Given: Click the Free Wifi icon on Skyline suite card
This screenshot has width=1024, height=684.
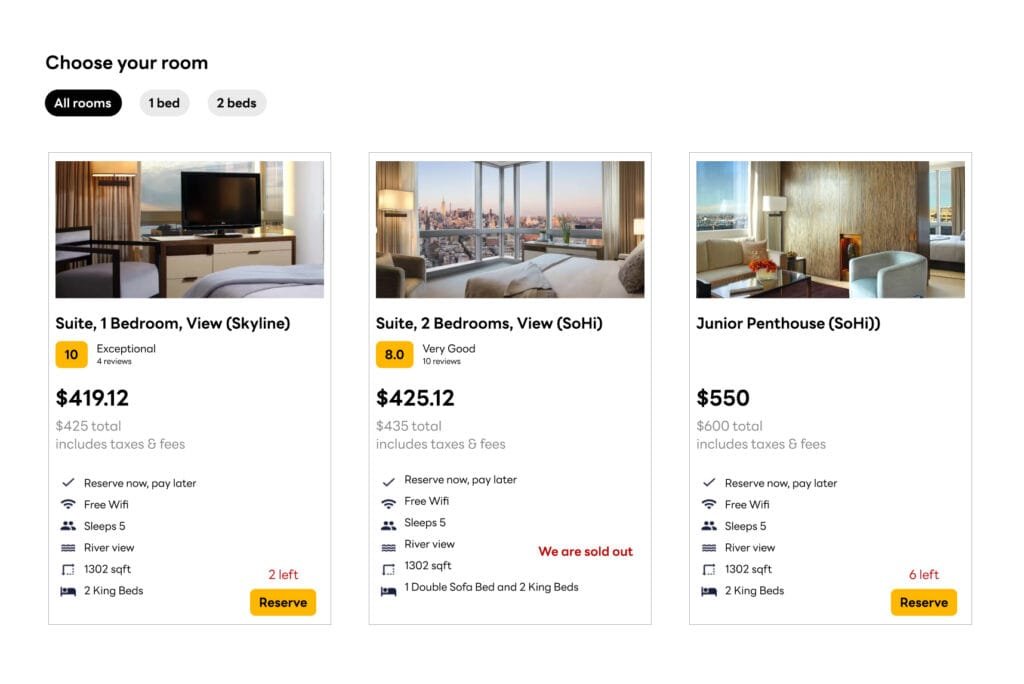Looking at the screenshot, I should (67, 504).
